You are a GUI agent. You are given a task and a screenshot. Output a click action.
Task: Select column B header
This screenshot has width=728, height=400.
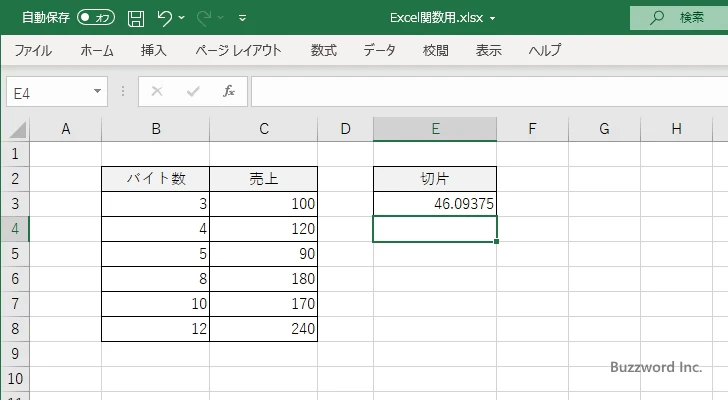156,129
